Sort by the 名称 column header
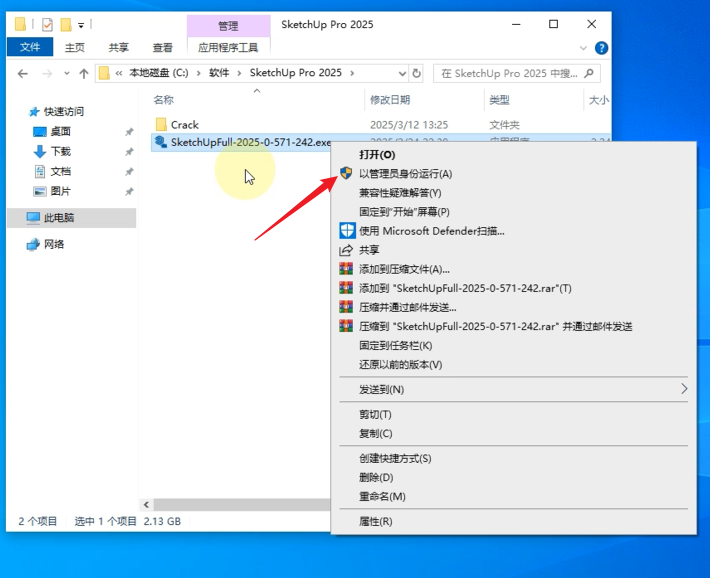This screenshot has width=710, height=578. pos(163,100)
